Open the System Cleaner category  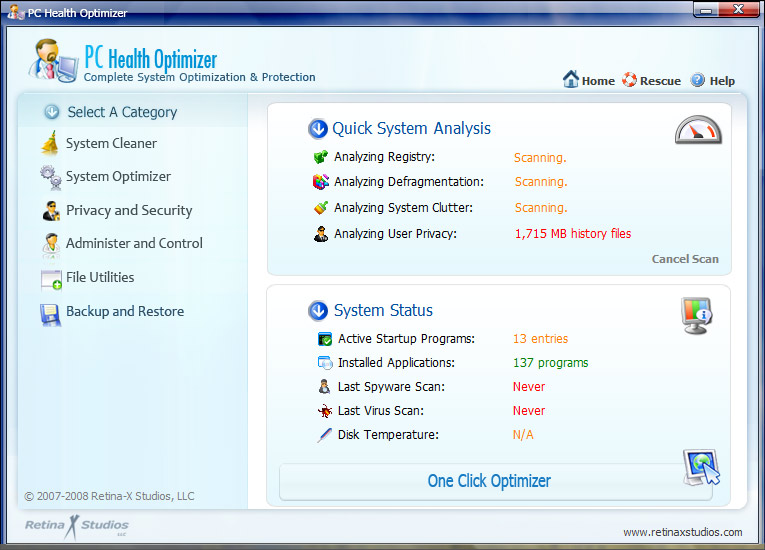click(111, 143)
